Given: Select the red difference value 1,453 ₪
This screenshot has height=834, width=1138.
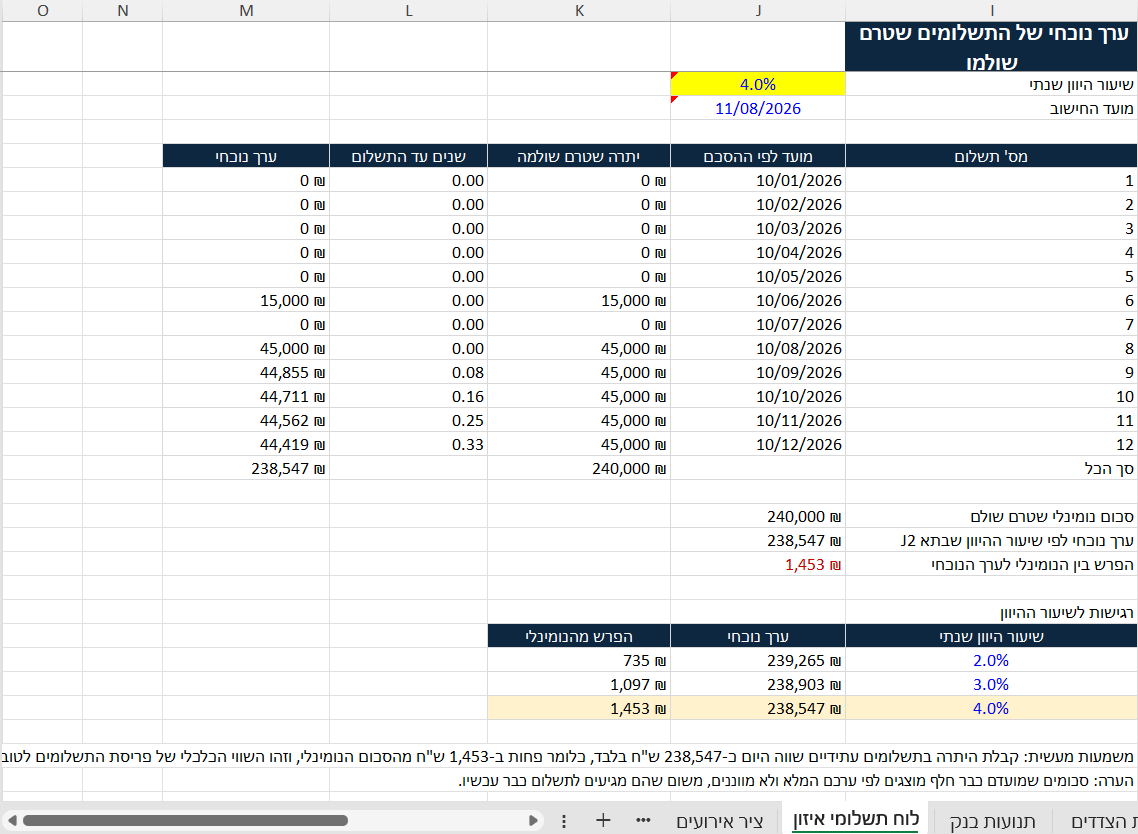Looking at the screenshot, I should [x=758, y=564].
